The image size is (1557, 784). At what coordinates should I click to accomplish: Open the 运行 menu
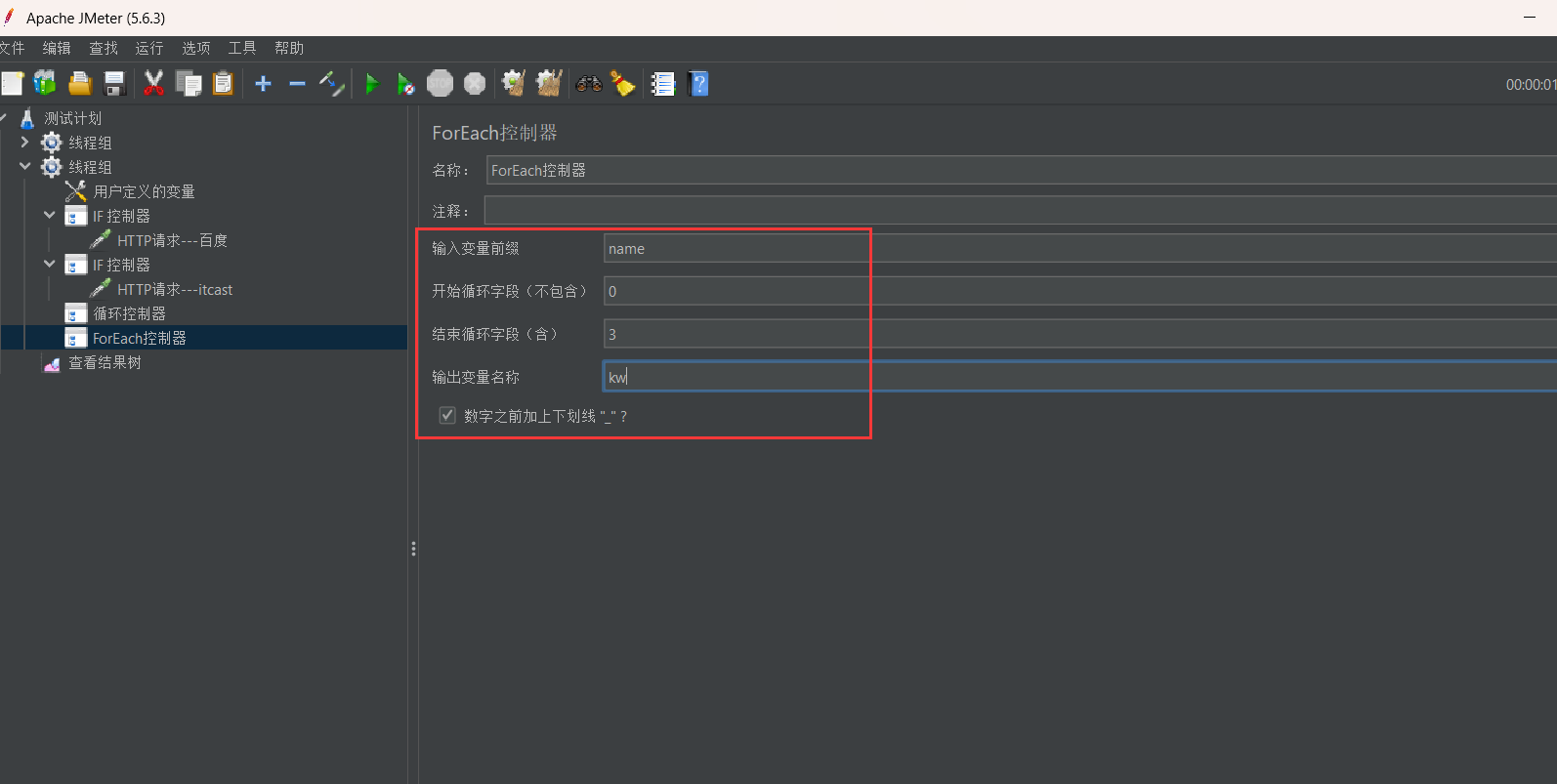click(x=149, y=48)
